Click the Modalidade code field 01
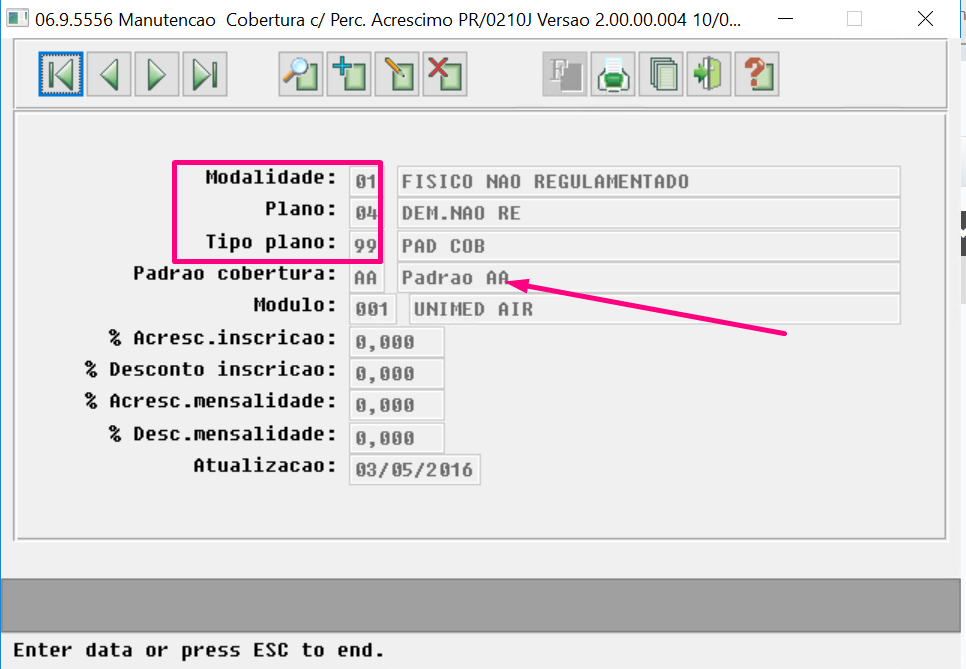 click(366, 181)
